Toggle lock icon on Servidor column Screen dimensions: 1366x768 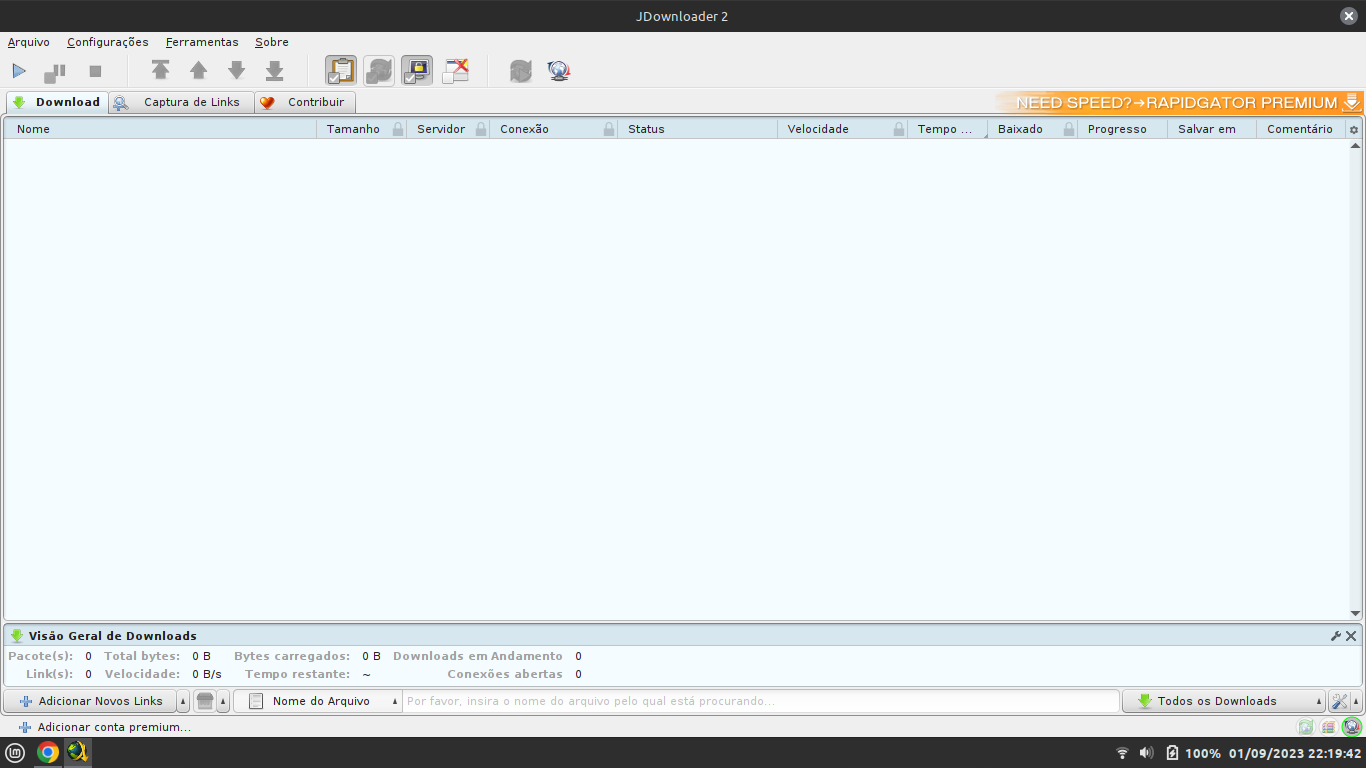point(481,129)
